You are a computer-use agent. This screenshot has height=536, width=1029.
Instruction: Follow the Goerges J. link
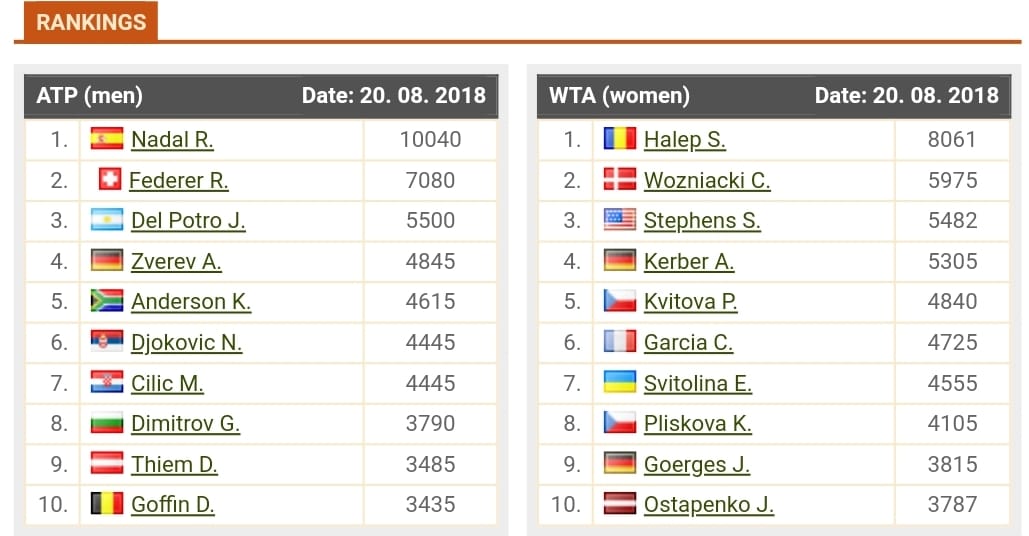click(x=696, y=464)
